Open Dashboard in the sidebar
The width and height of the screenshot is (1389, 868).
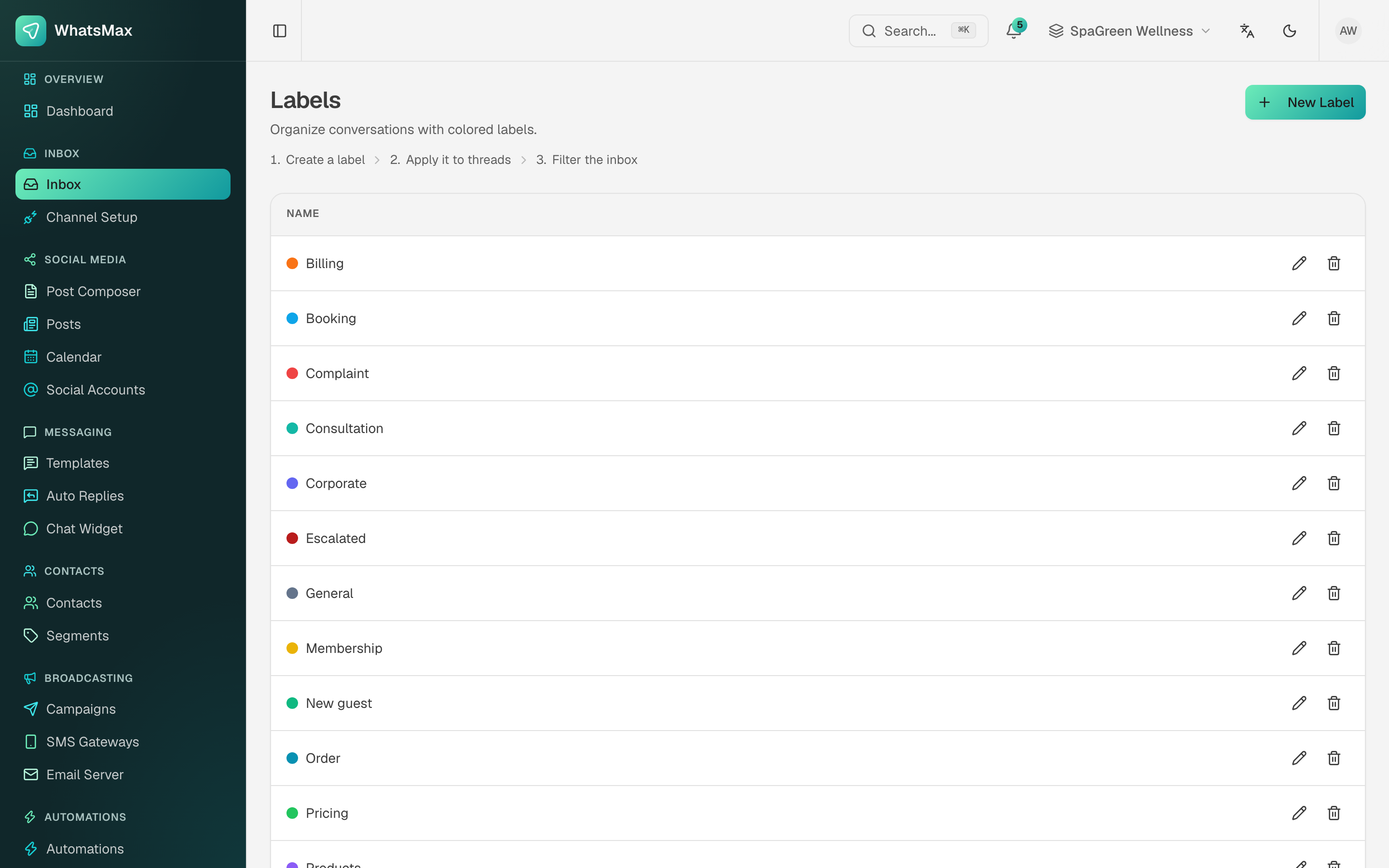(123, 111)
